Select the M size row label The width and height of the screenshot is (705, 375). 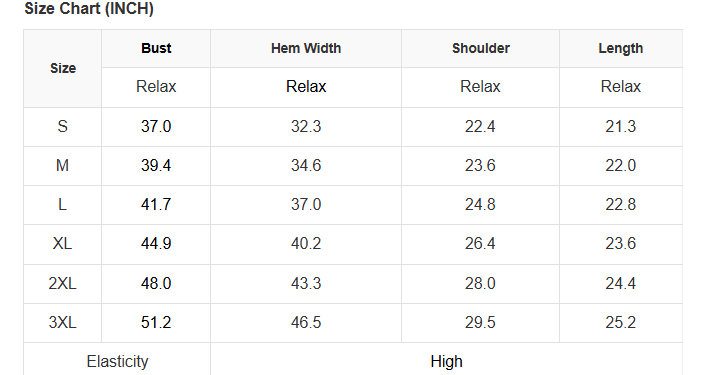point(62,165)
